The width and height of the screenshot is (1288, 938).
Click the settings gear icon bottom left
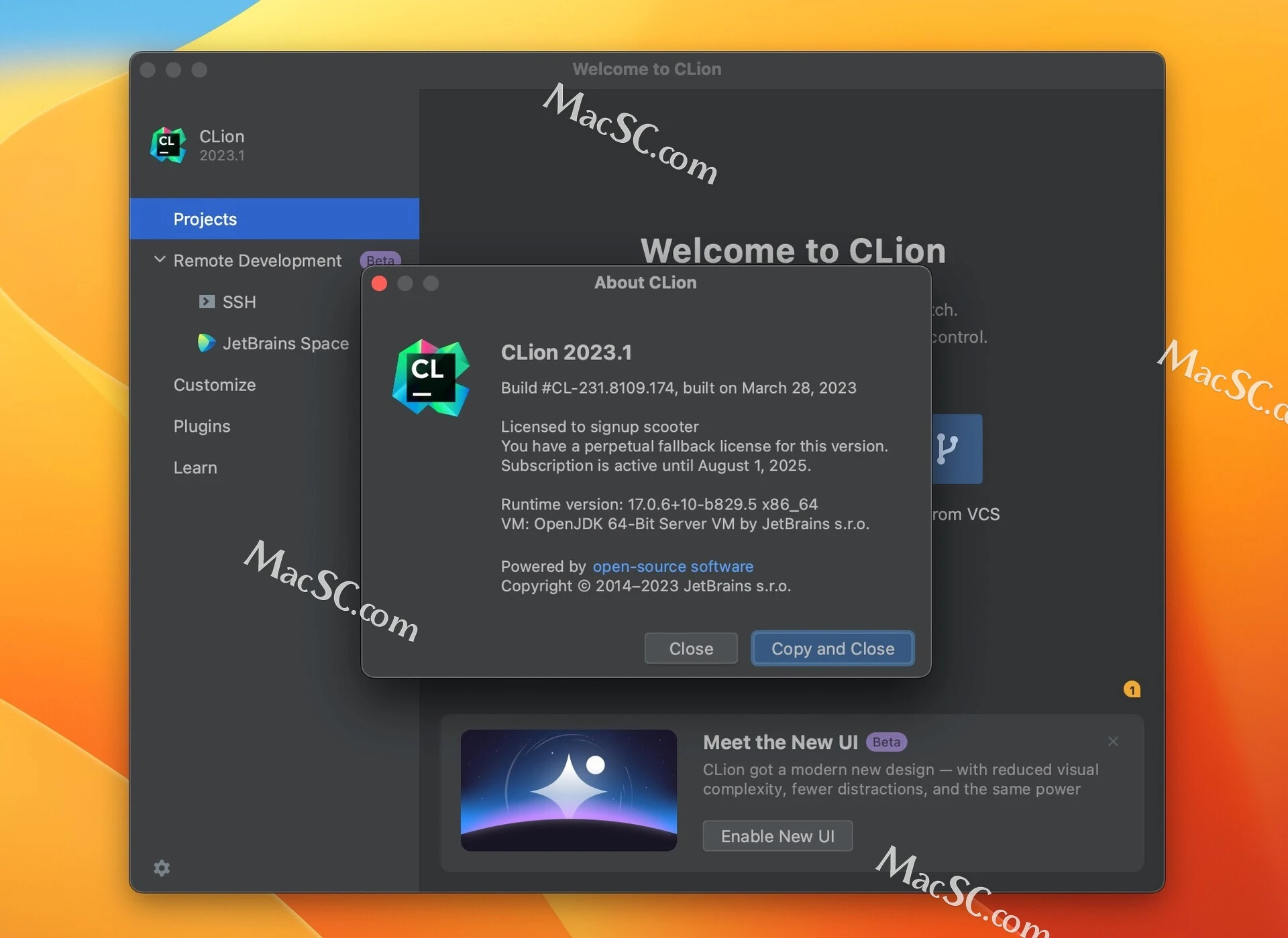point(162,868)
